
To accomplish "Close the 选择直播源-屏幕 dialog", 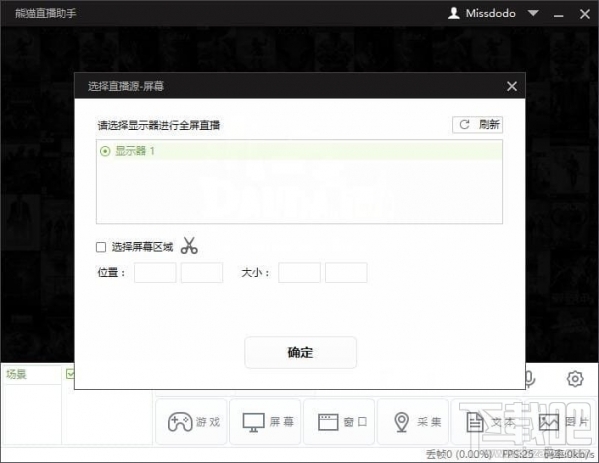I will 512,86.
